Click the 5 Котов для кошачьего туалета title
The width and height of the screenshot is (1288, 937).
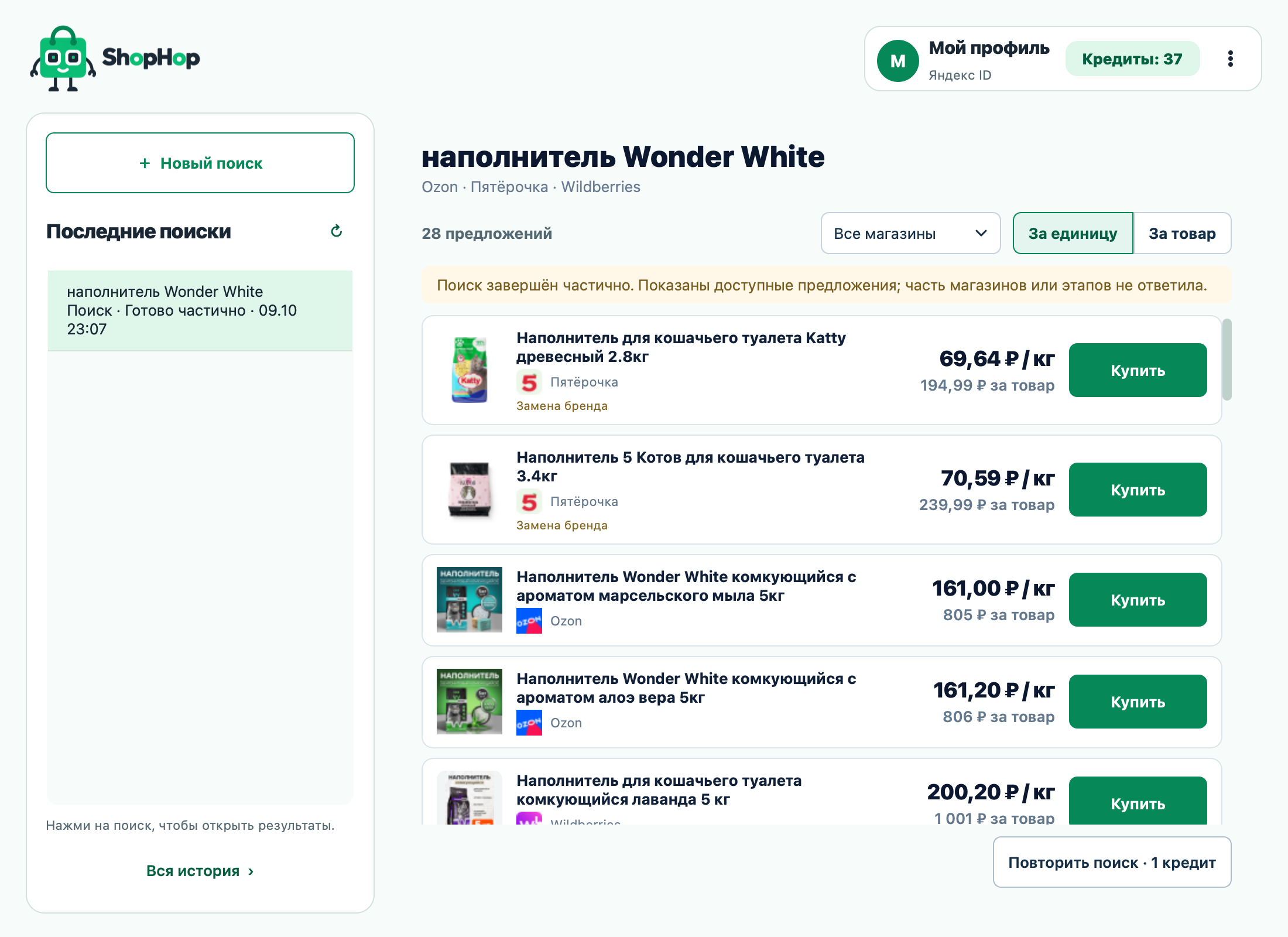(x=690, y=467)
